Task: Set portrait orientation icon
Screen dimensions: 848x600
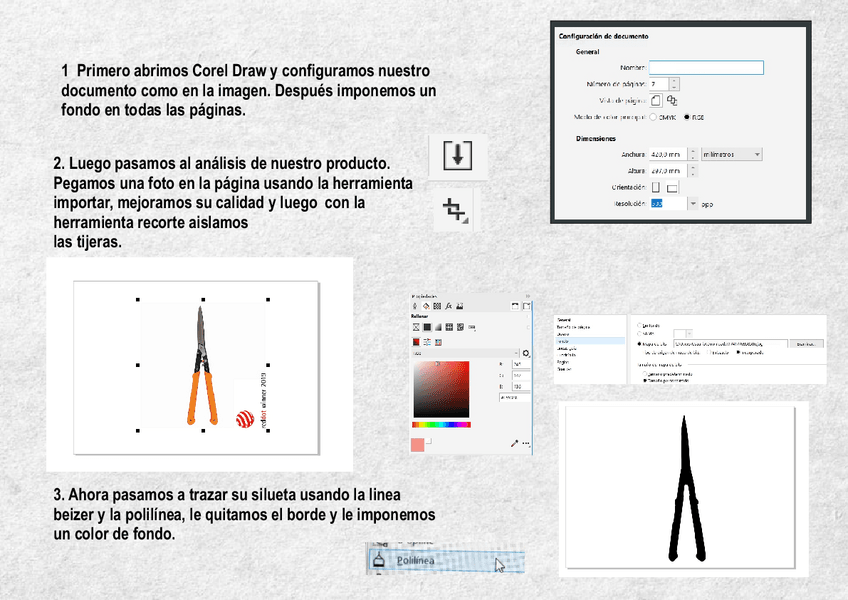Action: click(x=655, y=187)
